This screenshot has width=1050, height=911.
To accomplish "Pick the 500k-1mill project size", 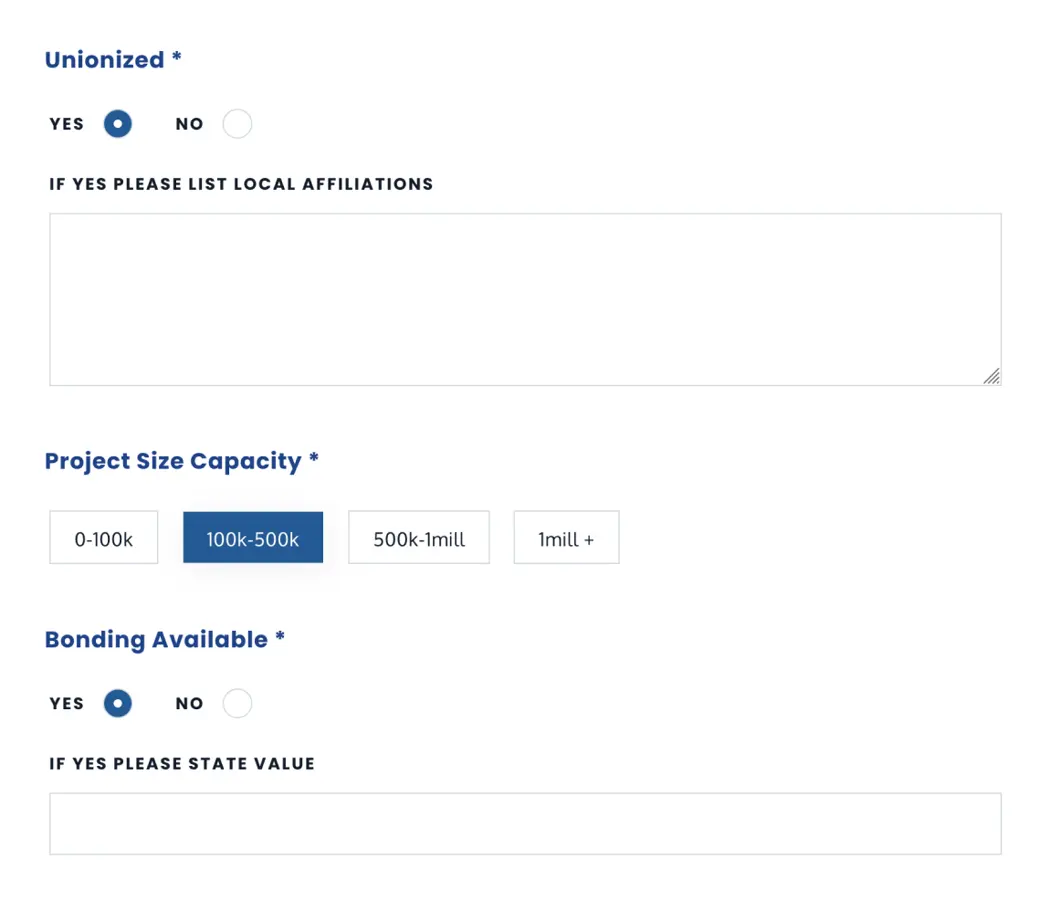I will [419, 538].
